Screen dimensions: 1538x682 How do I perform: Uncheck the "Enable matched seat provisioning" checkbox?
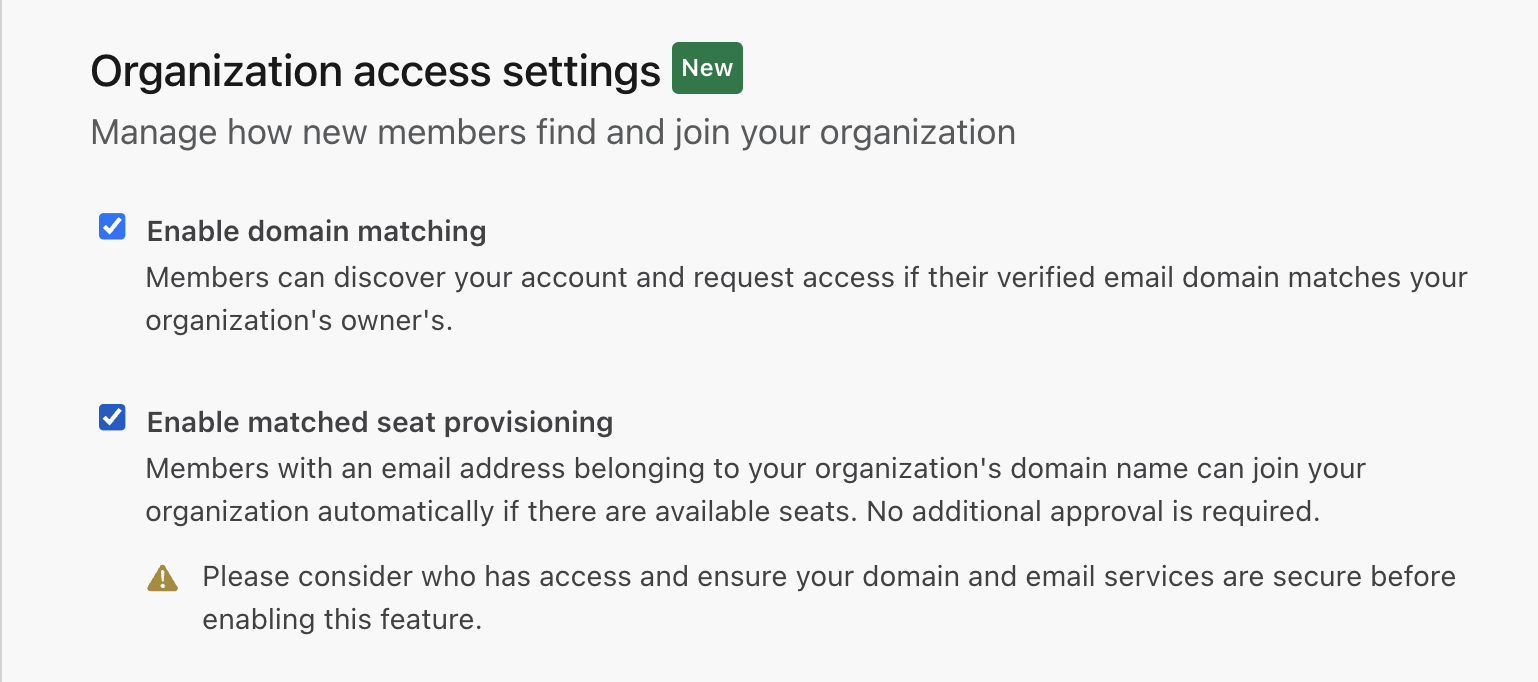click(112, 418)
